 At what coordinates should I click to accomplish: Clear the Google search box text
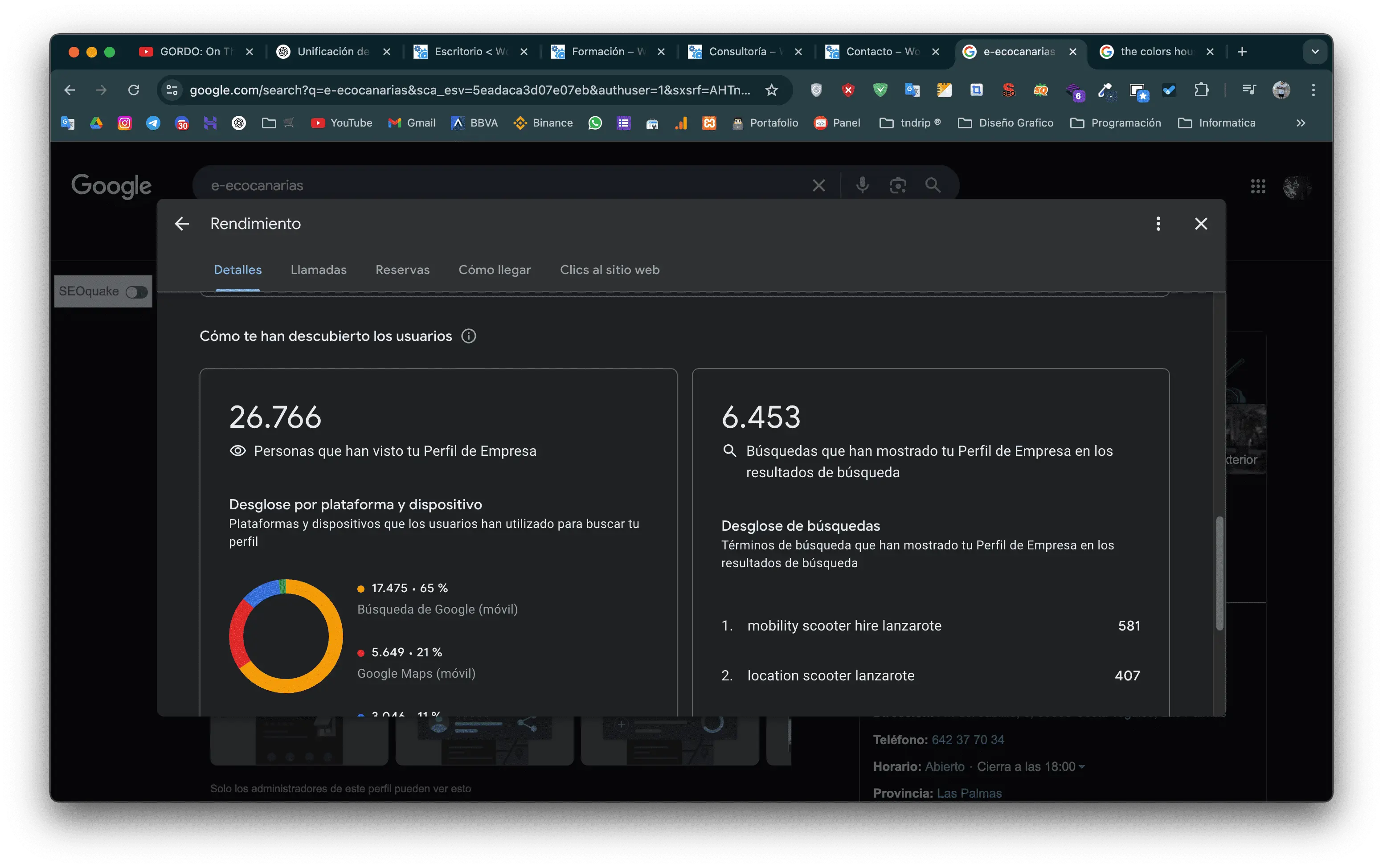[x=818, y=185]
